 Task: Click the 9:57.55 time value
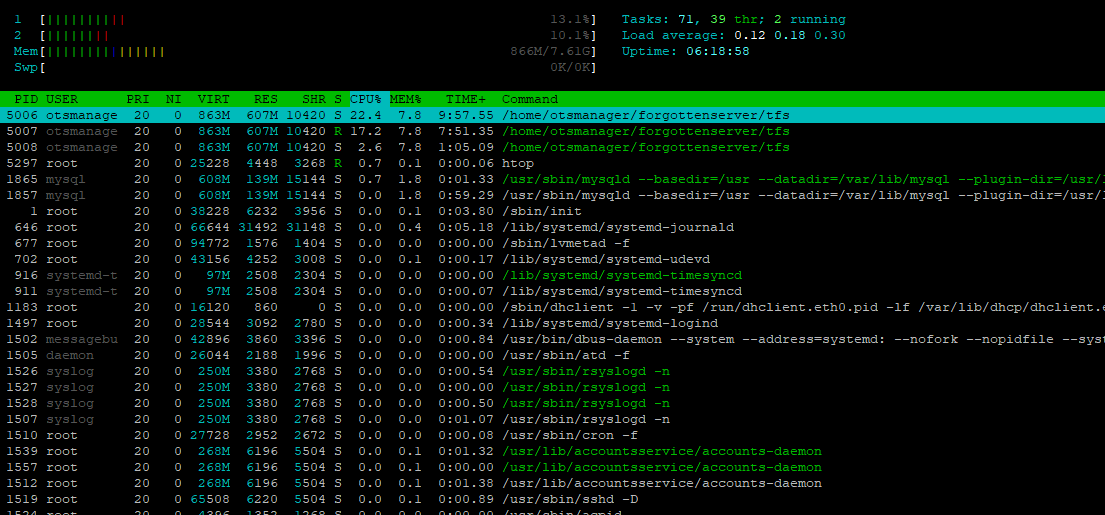coord(466,116)
